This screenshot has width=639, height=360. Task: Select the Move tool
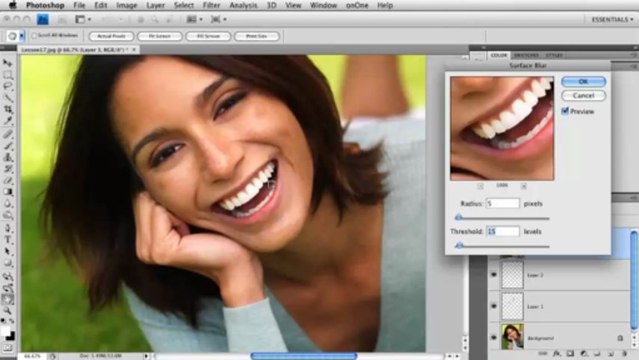pos(8,63)
